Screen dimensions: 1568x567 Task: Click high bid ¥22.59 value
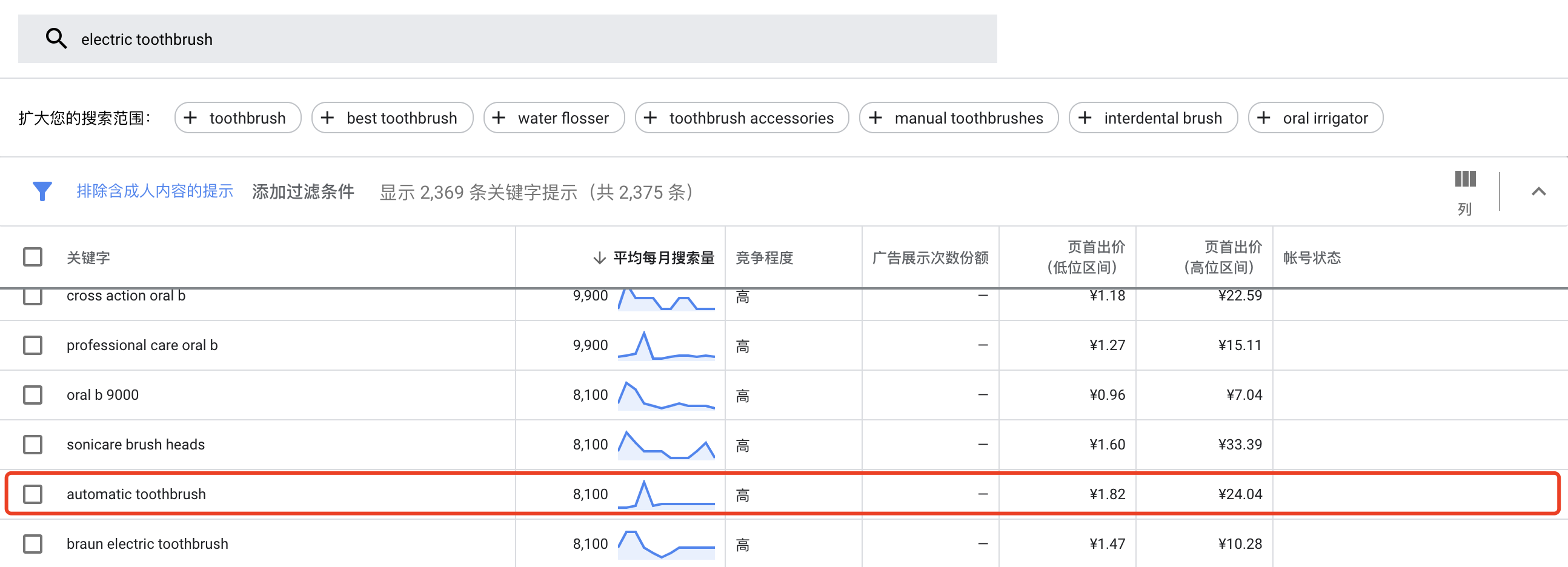[x=1240, y=296]
